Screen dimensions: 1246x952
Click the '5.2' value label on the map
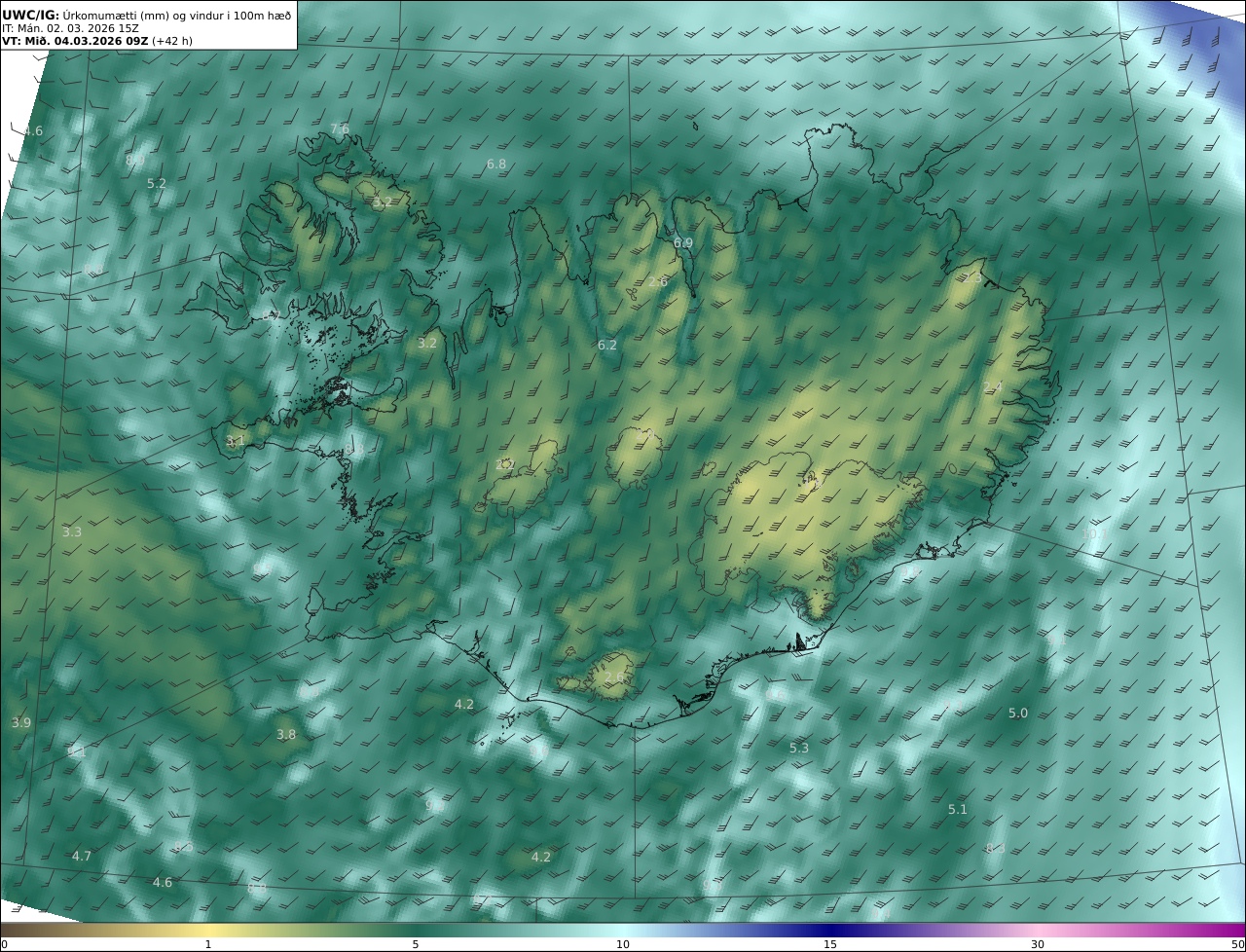tap(157, 183)
